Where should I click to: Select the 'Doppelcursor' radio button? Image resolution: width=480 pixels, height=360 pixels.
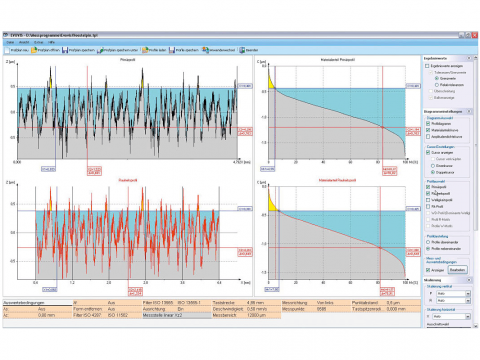433,172
